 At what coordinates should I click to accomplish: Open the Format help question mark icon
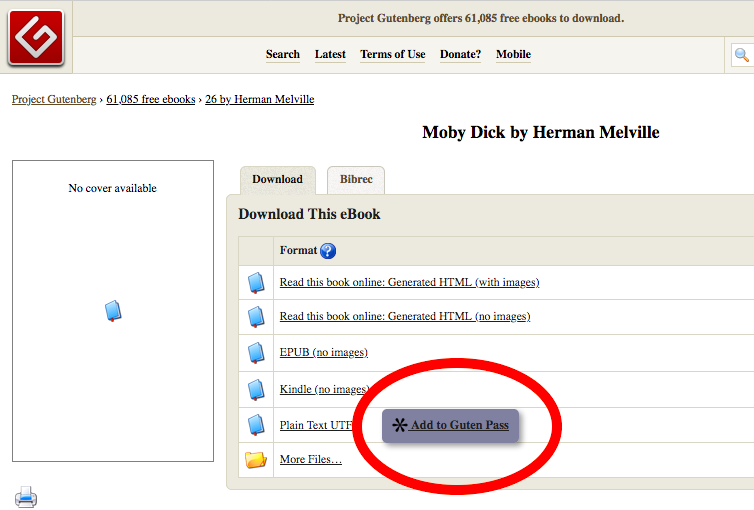coord(328,251)
